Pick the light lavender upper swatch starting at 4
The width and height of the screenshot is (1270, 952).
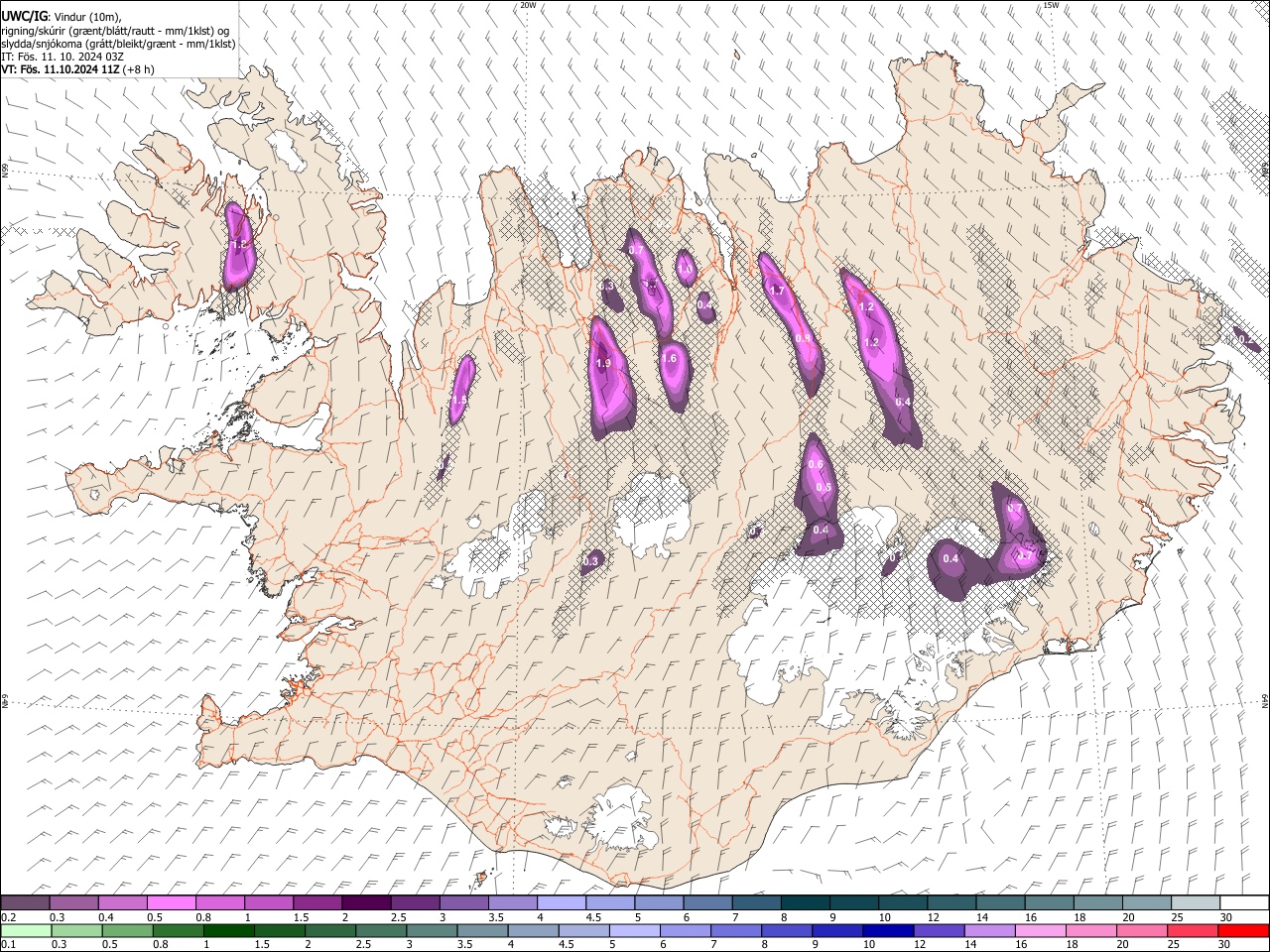[x=561, y=902]
